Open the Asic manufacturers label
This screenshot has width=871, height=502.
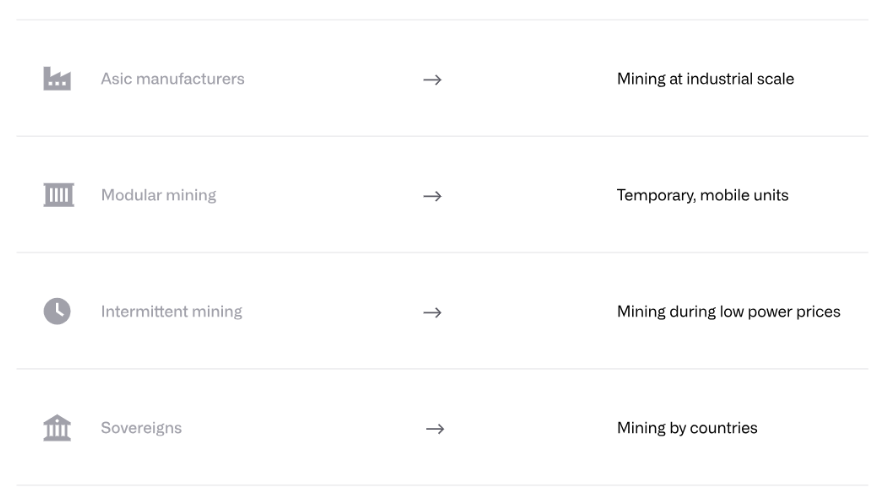tap(172, 79)
